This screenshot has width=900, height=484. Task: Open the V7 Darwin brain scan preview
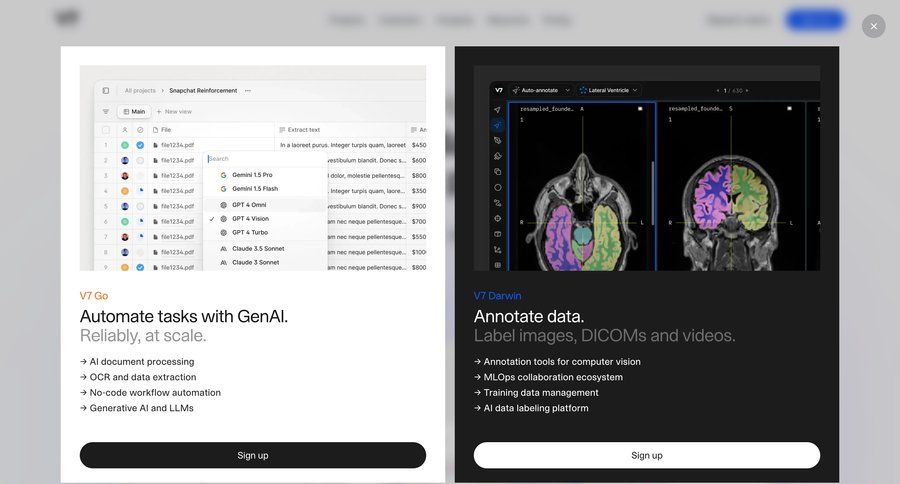(647, 168)
